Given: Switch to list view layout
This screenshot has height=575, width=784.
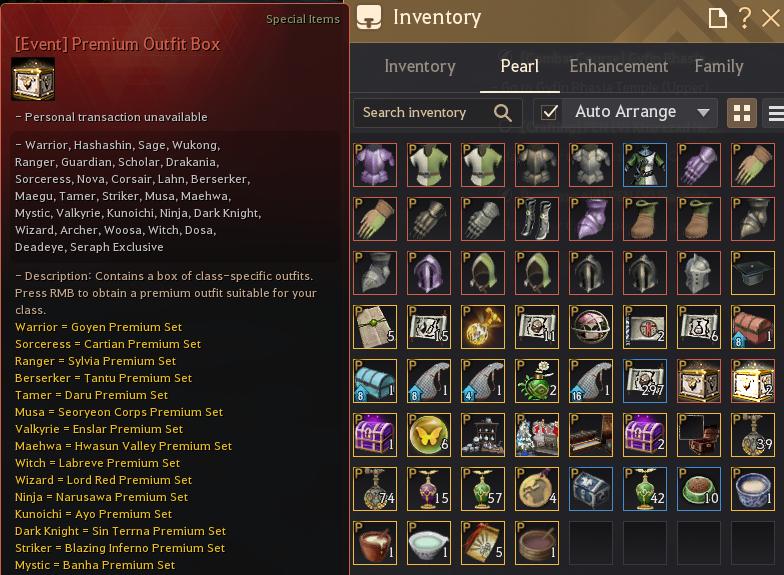Looking at the screenshot, I should [776, 114].
